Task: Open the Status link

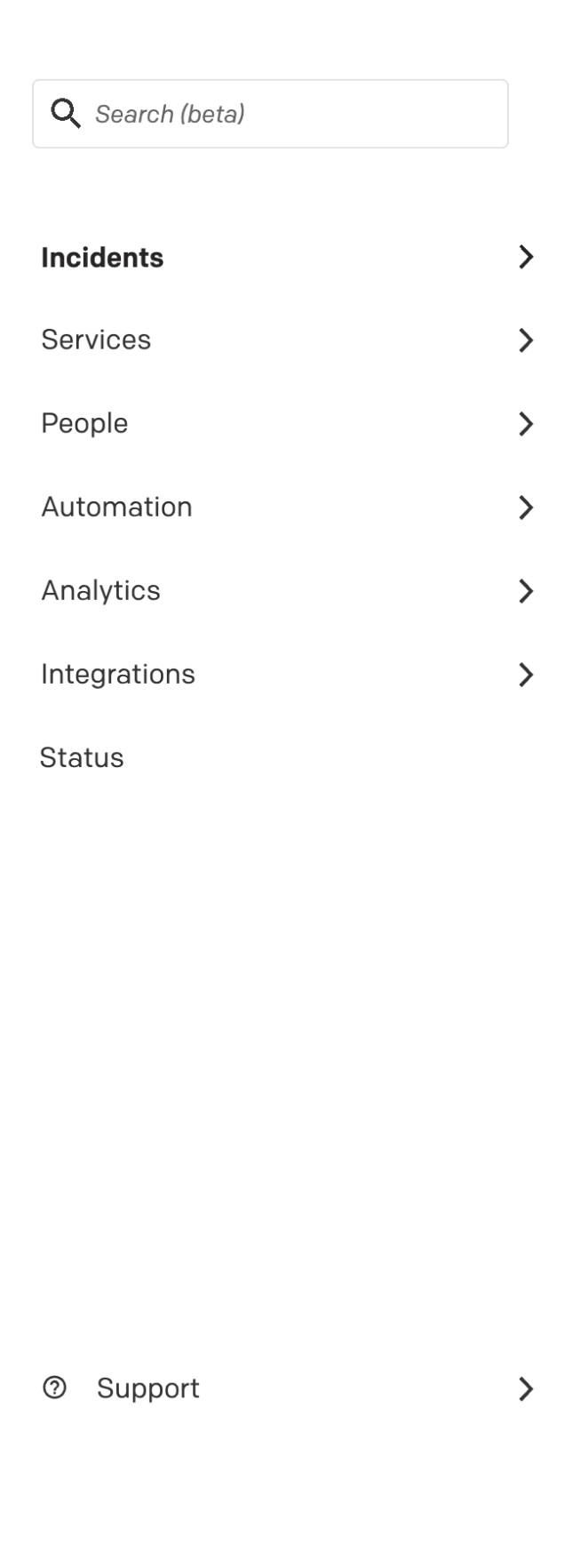Action: [82, 757]
